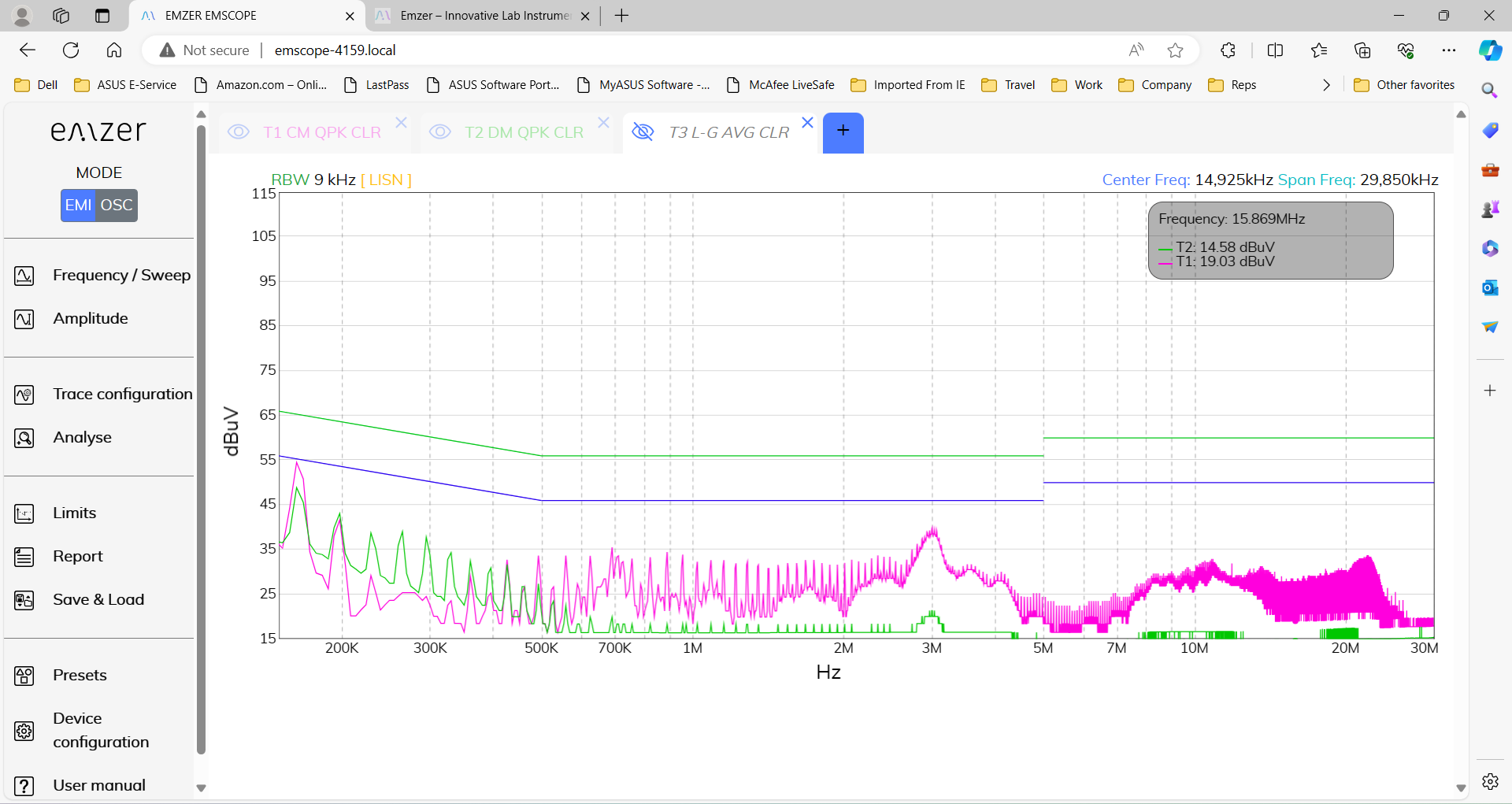Open the Dell favorites folder

pyautogui.click(x=36, y=85)
